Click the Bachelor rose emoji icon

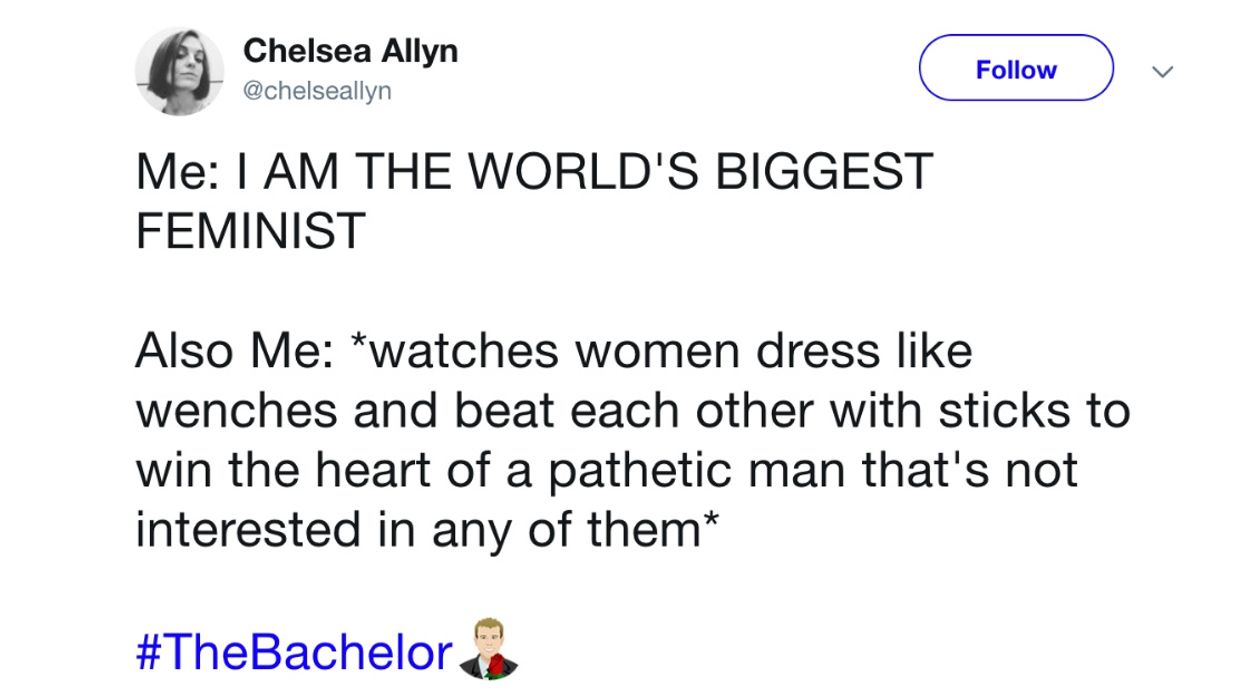pyautogui.click(x=490, y=649)
